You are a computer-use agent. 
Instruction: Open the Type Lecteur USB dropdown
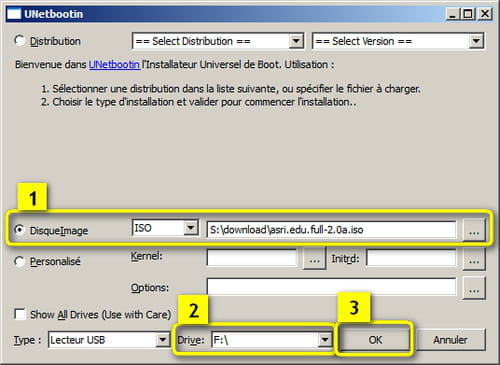(109, 340)
